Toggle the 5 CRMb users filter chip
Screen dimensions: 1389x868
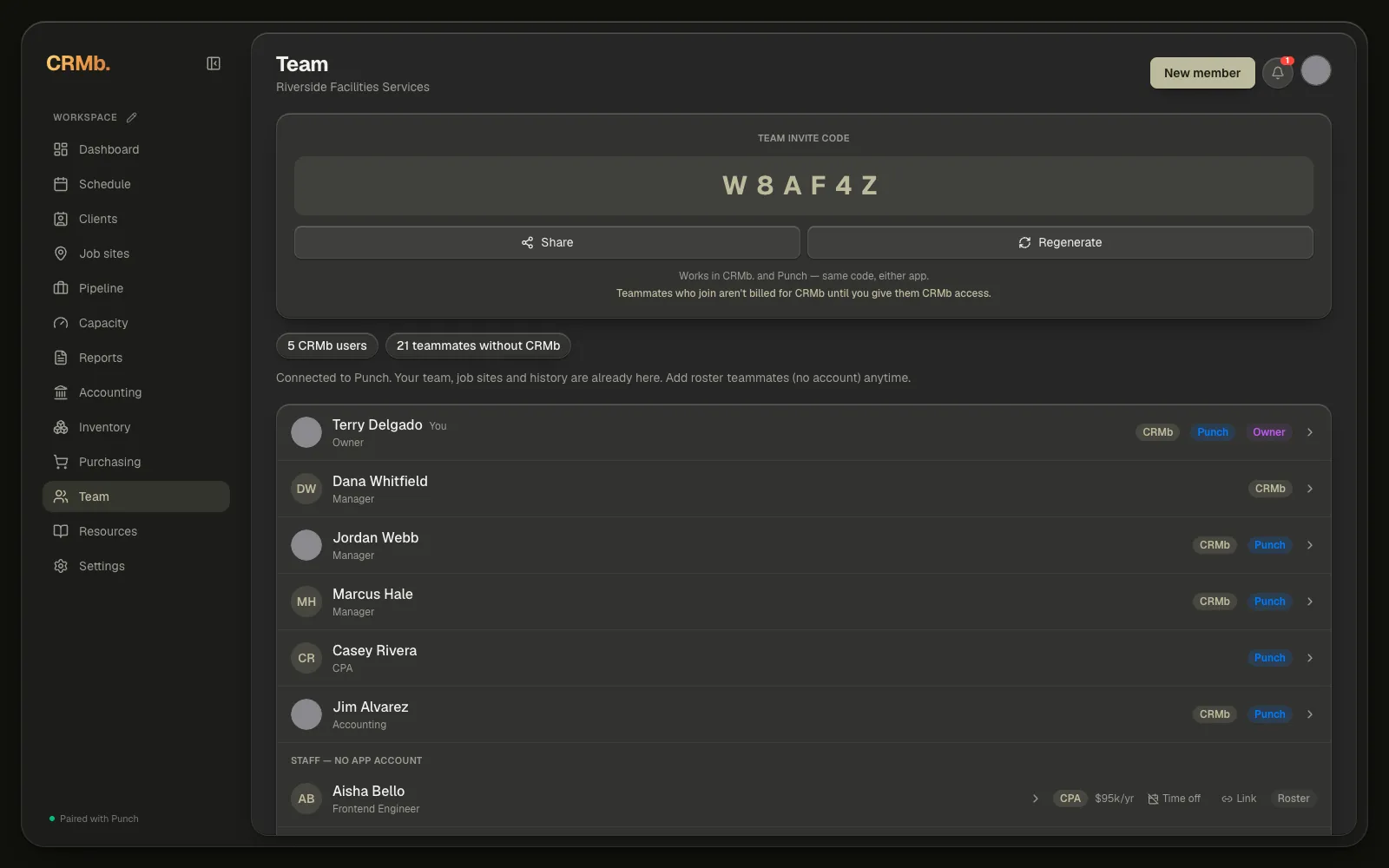[327, 345]
